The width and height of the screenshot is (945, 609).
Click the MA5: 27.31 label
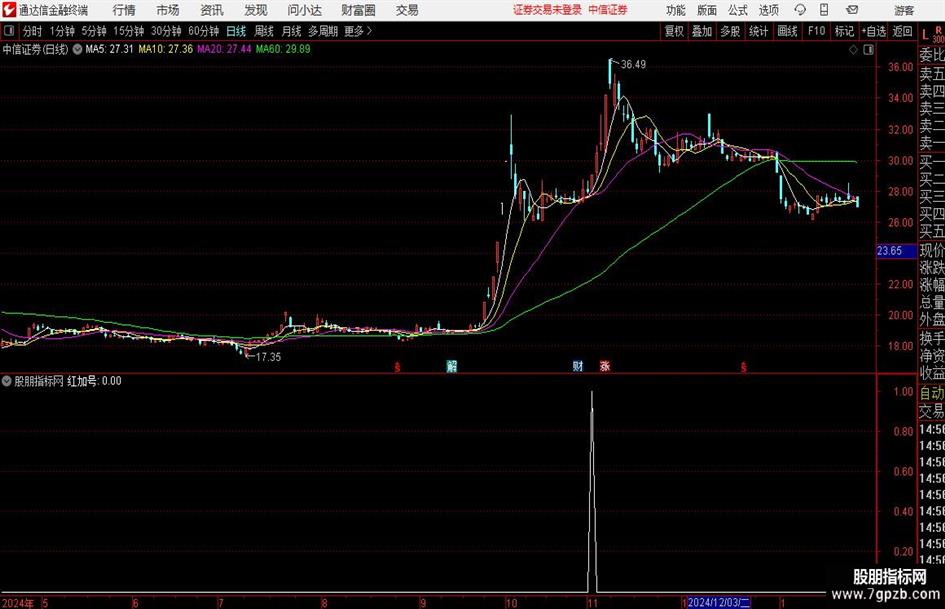(x=109, y=49)
